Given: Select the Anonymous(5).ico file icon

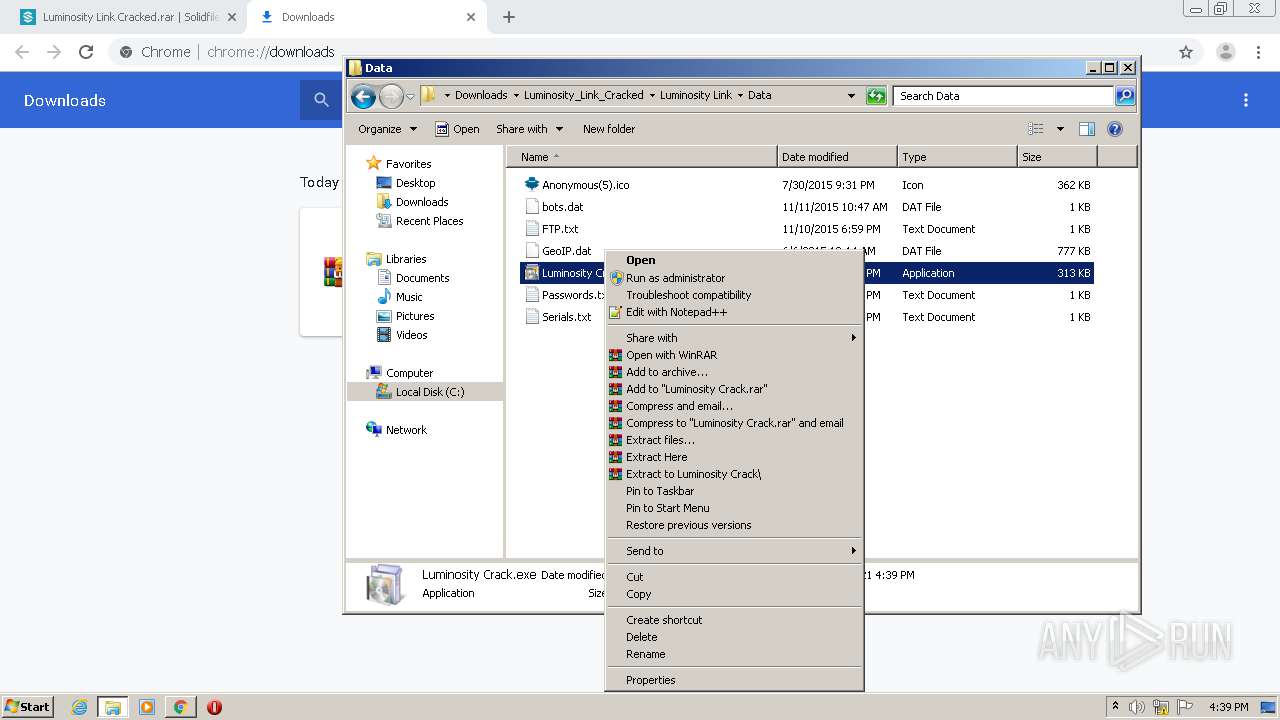Looking at the screenshot, I should tap(532, 185).
